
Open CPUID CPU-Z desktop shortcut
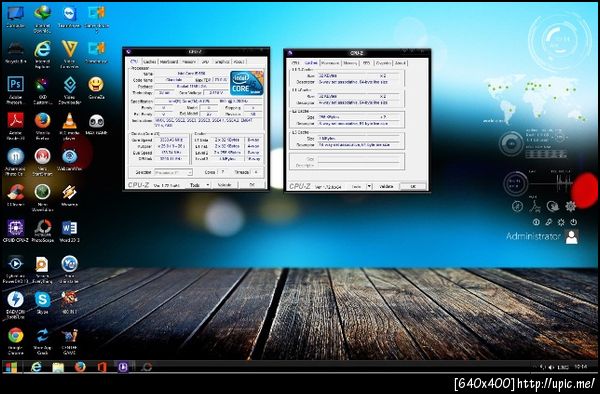16,231
